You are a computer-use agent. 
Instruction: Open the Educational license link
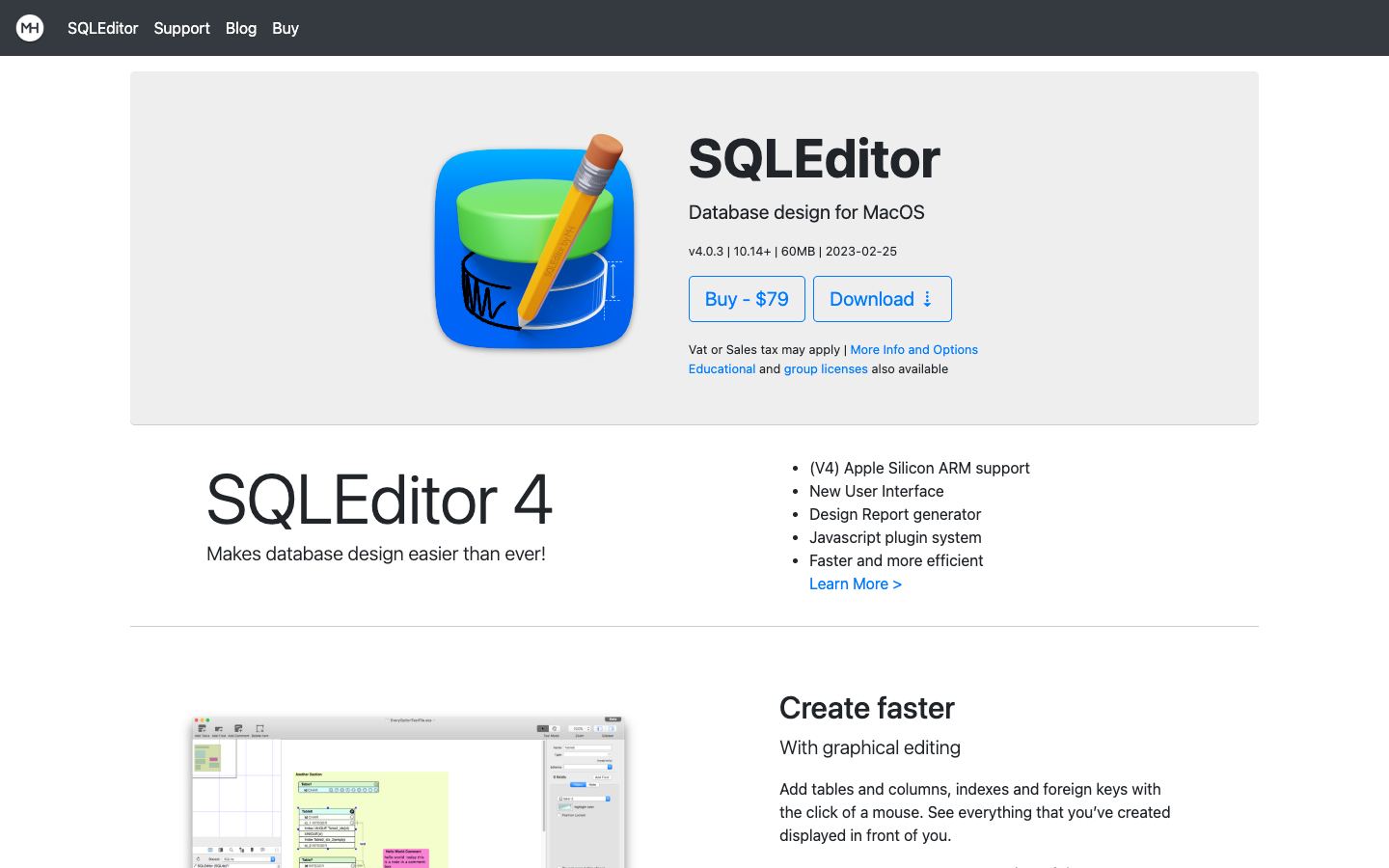pos(722,368)
